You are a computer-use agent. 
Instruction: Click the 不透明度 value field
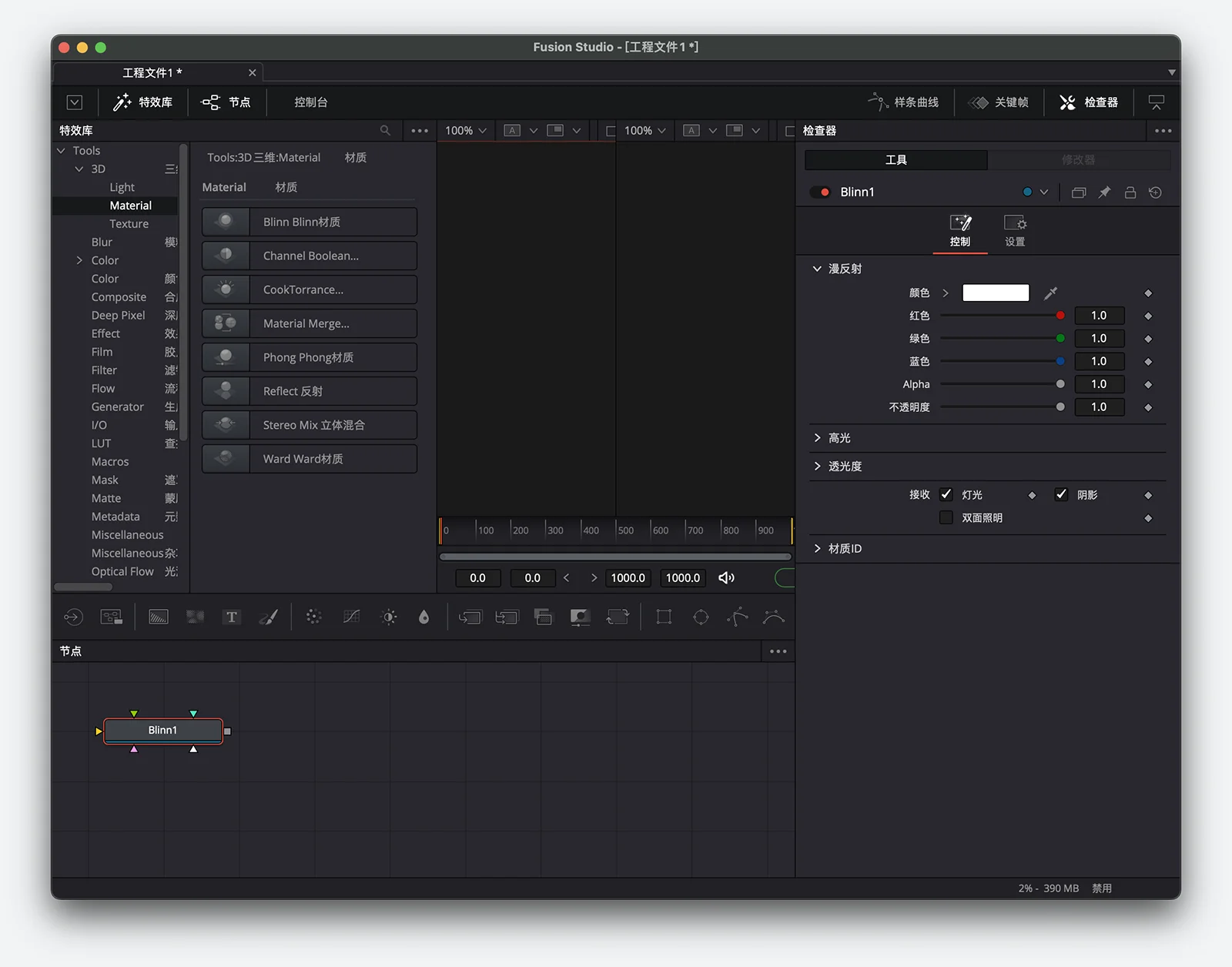click(1099, 407)
